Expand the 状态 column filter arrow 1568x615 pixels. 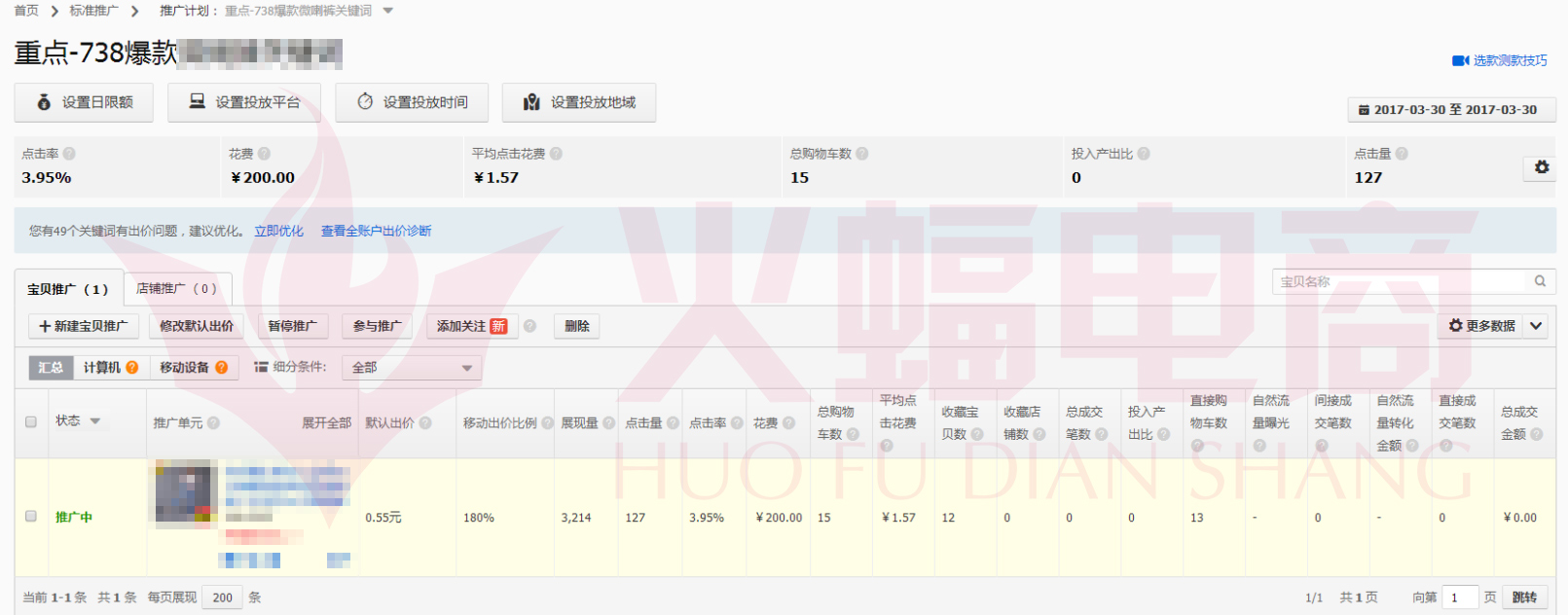[95, 421]
